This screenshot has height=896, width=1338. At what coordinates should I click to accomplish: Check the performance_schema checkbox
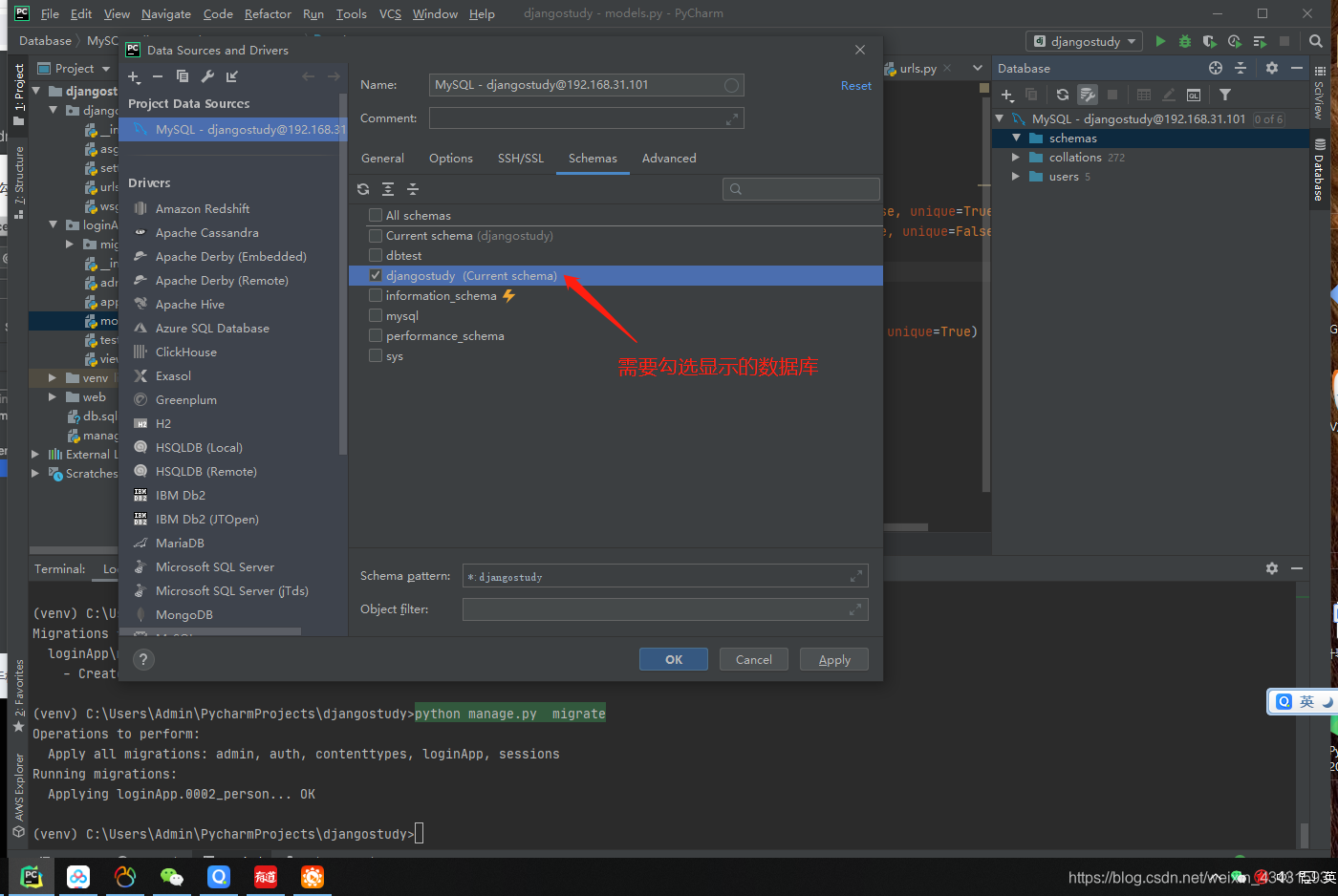[376, 335]
